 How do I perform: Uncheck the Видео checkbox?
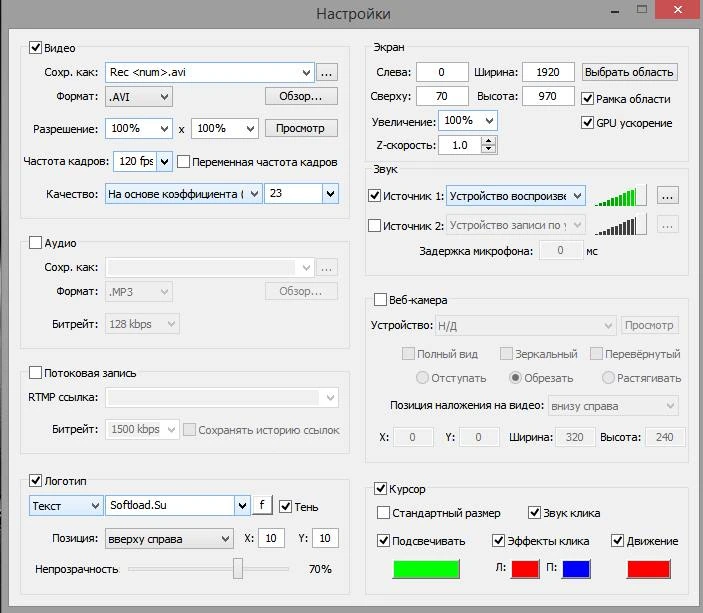click(x=35, y=48)
